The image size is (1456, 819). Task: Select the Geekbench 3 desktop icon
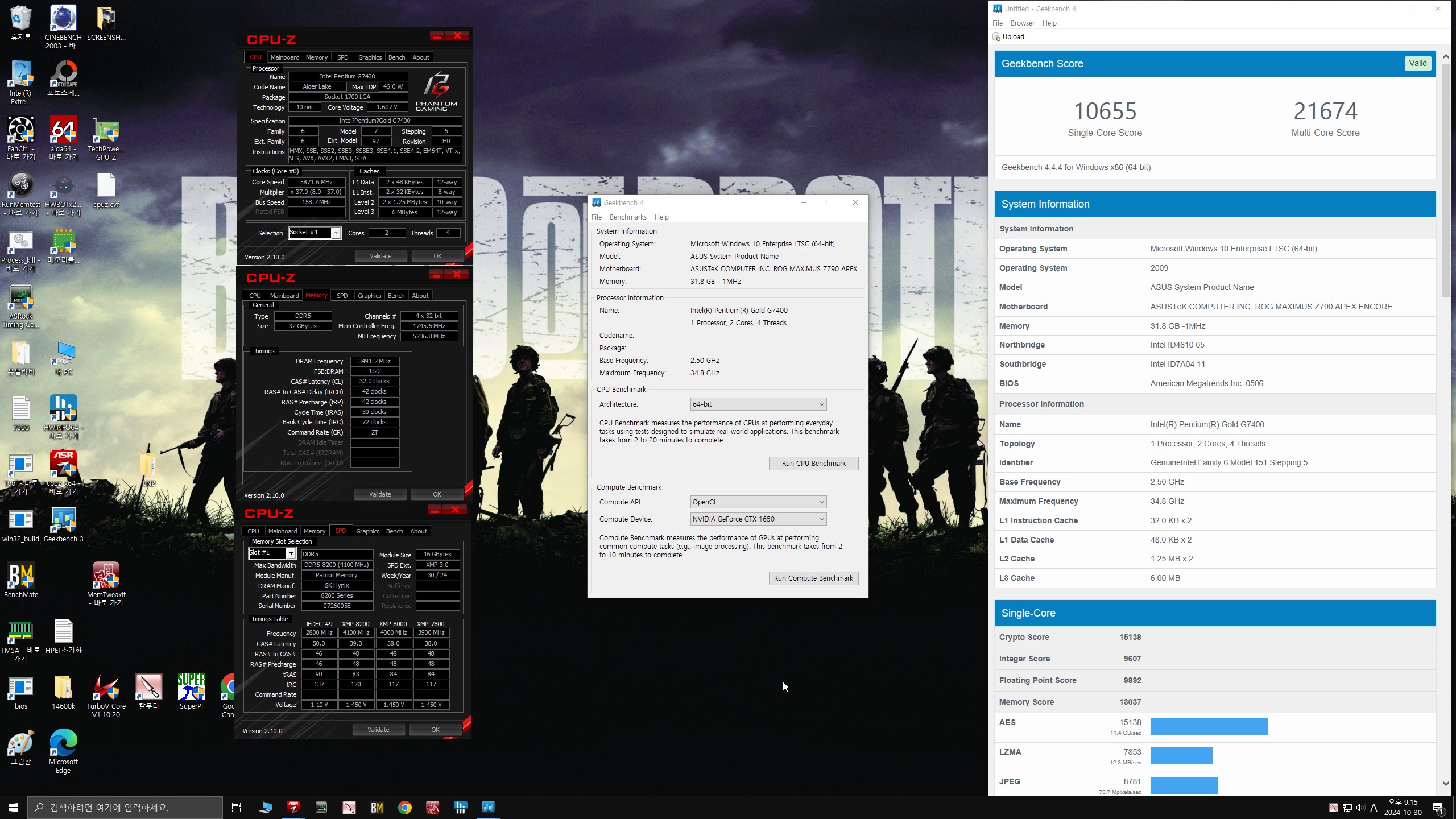(x=63, y=524)
